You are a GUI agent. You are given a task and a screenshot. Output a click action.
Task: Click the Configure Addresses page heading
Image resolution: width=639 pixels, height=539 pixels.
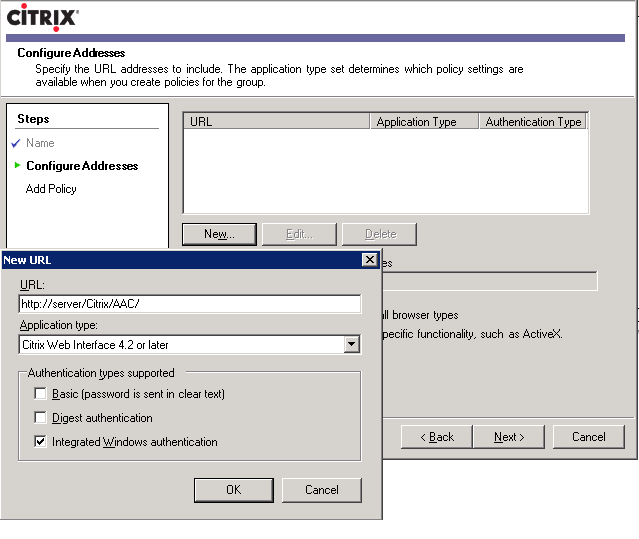71,53
